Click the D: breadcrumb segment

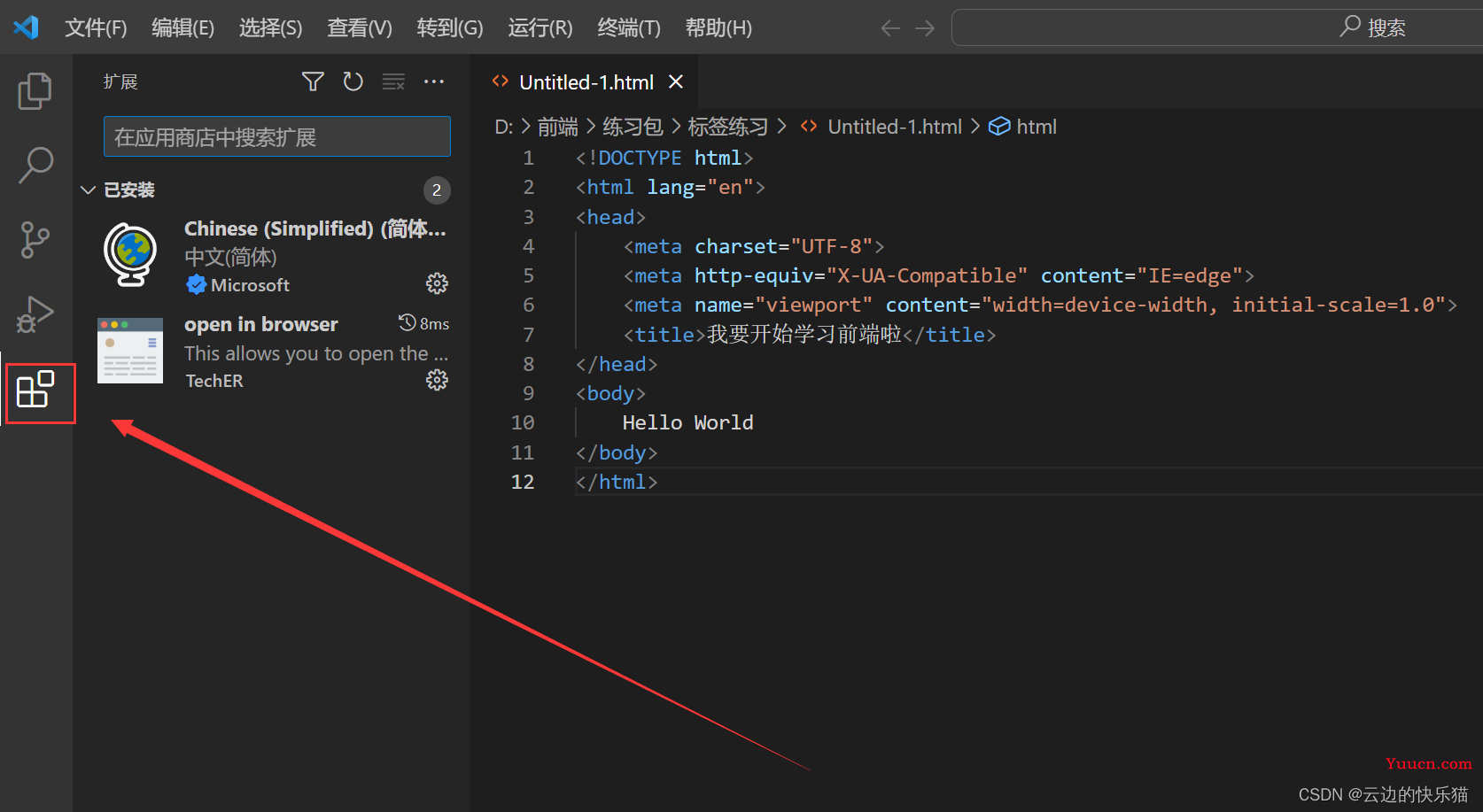coord(503,127)
